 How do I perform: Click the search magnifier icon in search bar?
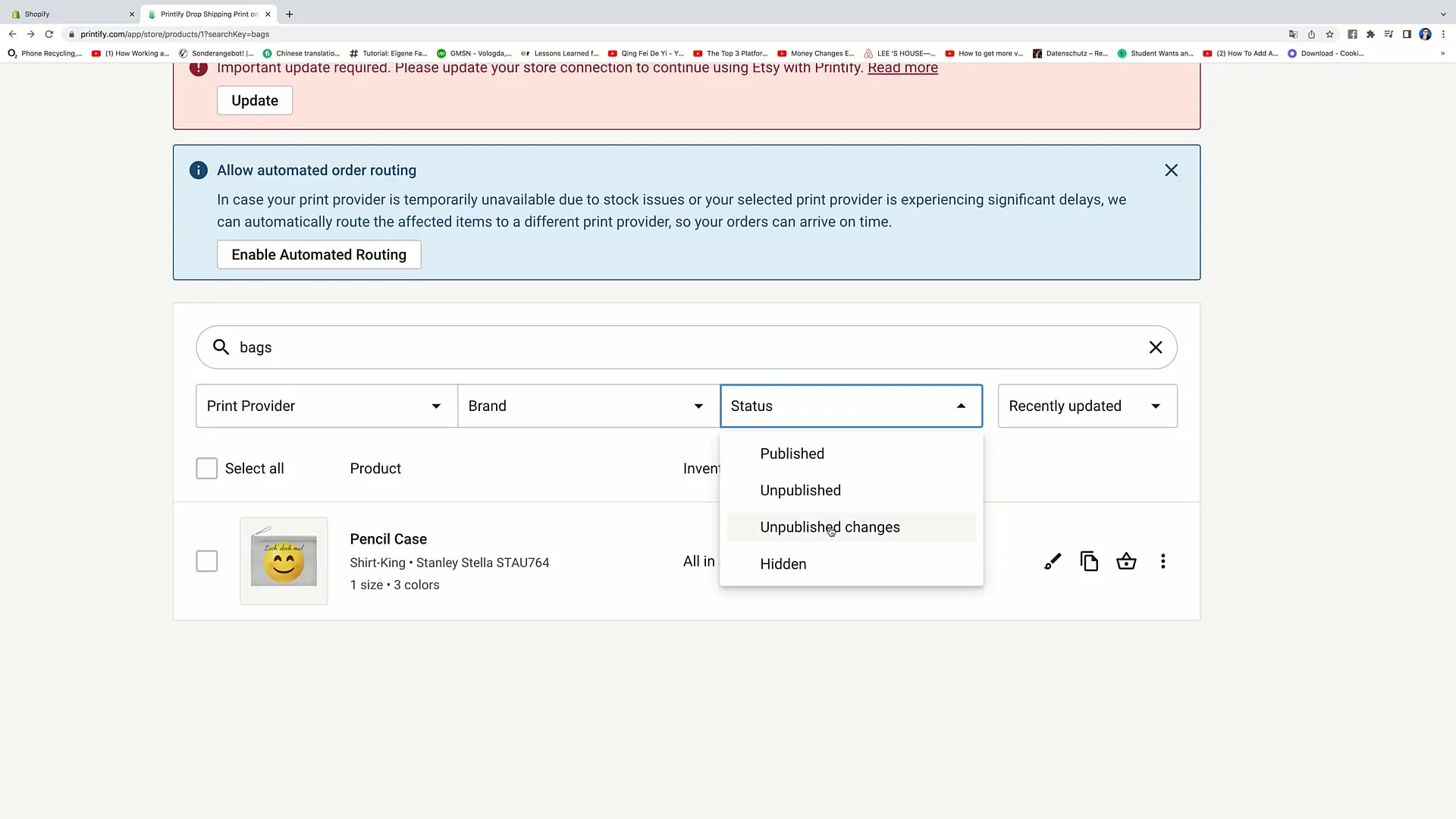click(x=219, y=347)
